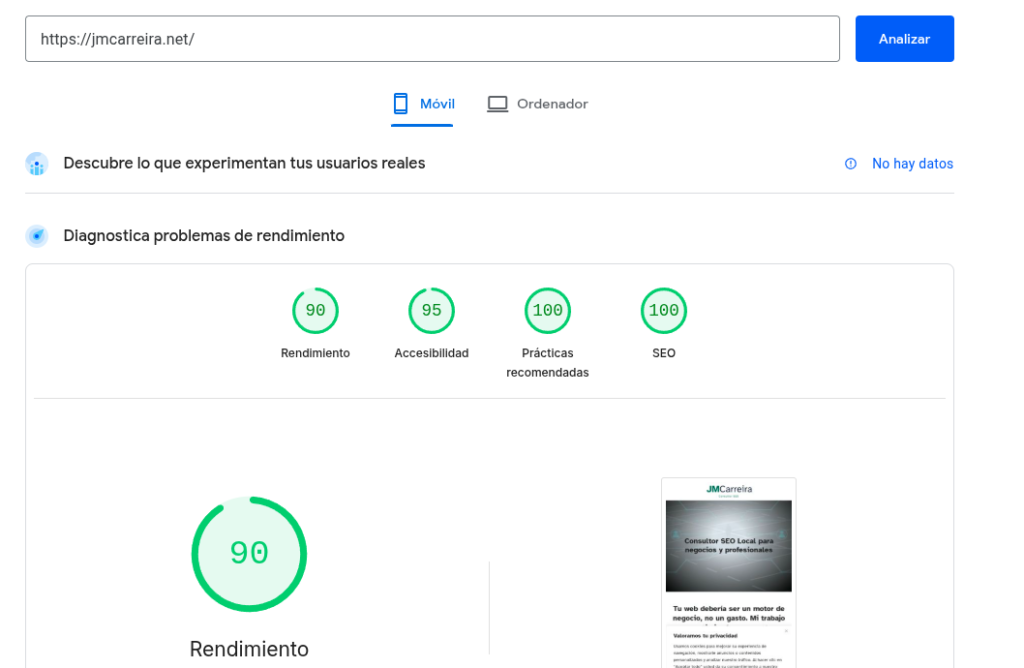Click the large circular Rendimiento 90 progress ring
This screenshot has width=1024, height=668.
248,553
